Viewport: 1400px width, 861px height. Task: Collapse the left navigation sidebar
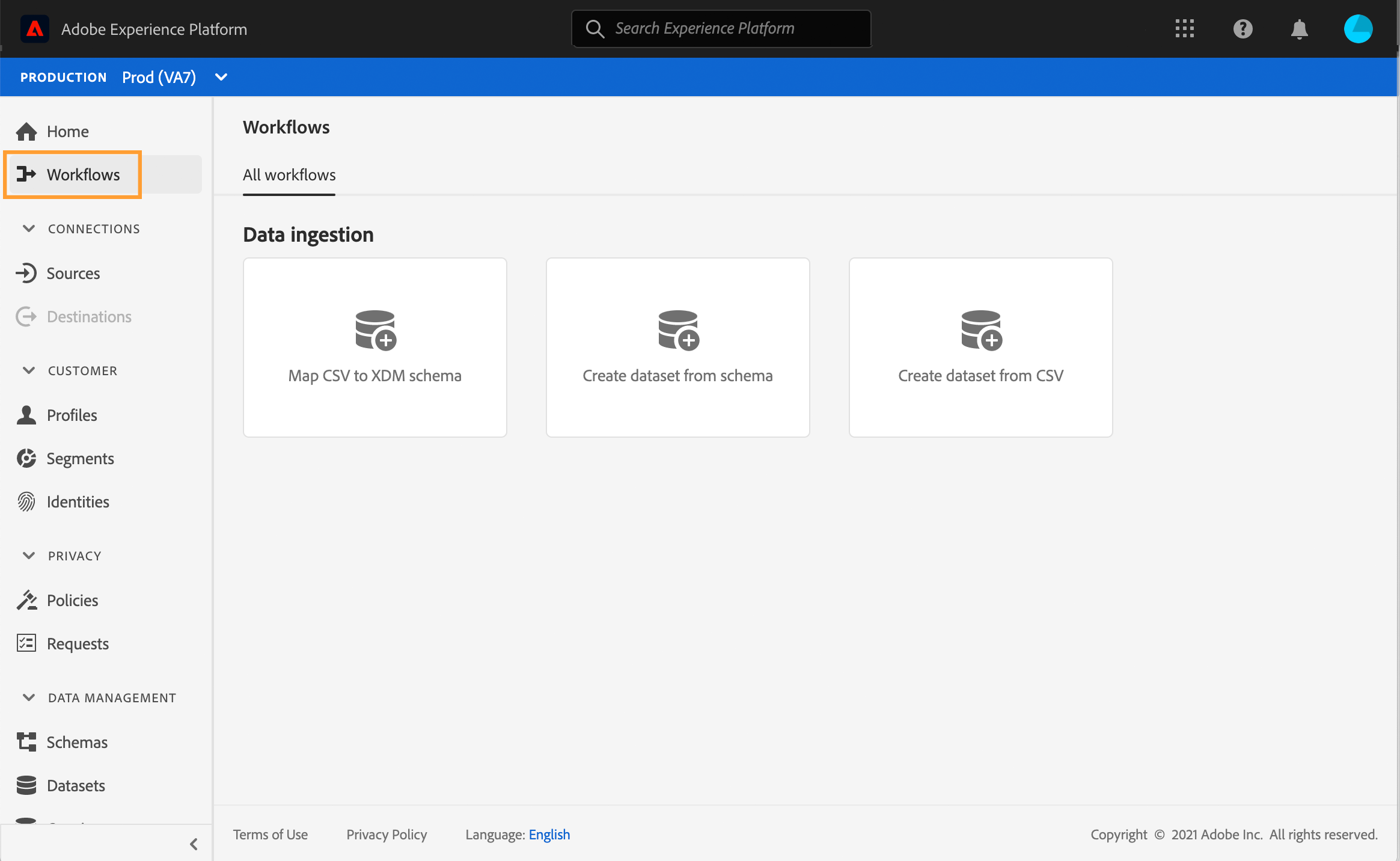(194, 844)
